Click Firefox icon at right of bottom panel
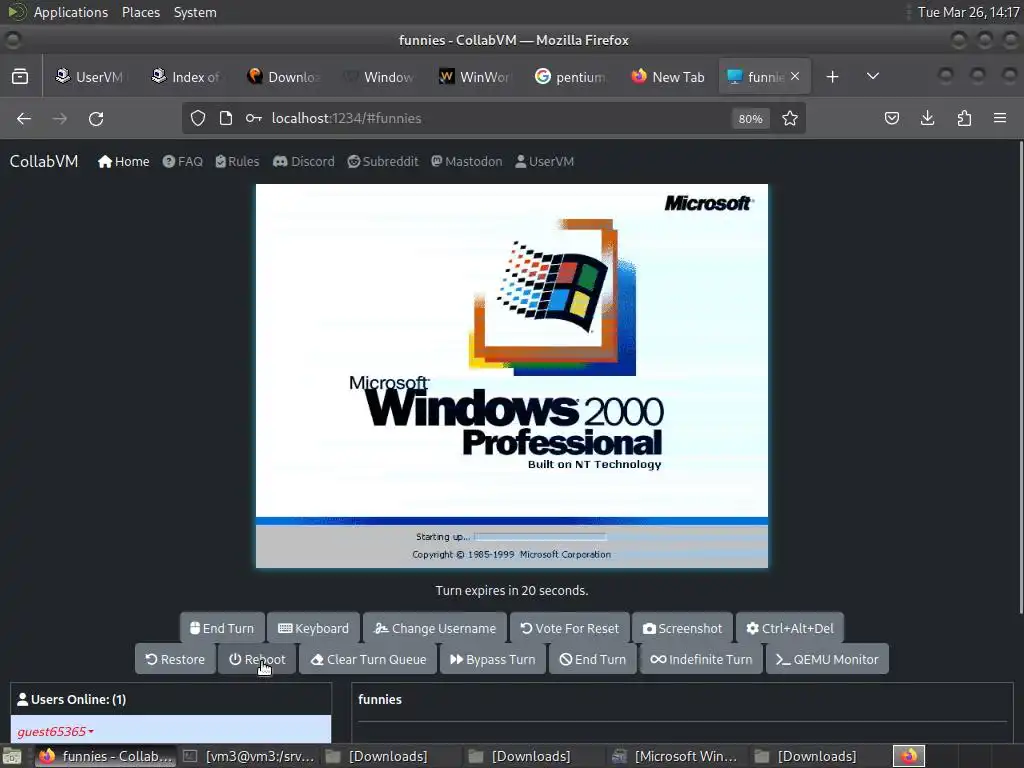This screenshot has height=768, width=1024. point(909,756)
